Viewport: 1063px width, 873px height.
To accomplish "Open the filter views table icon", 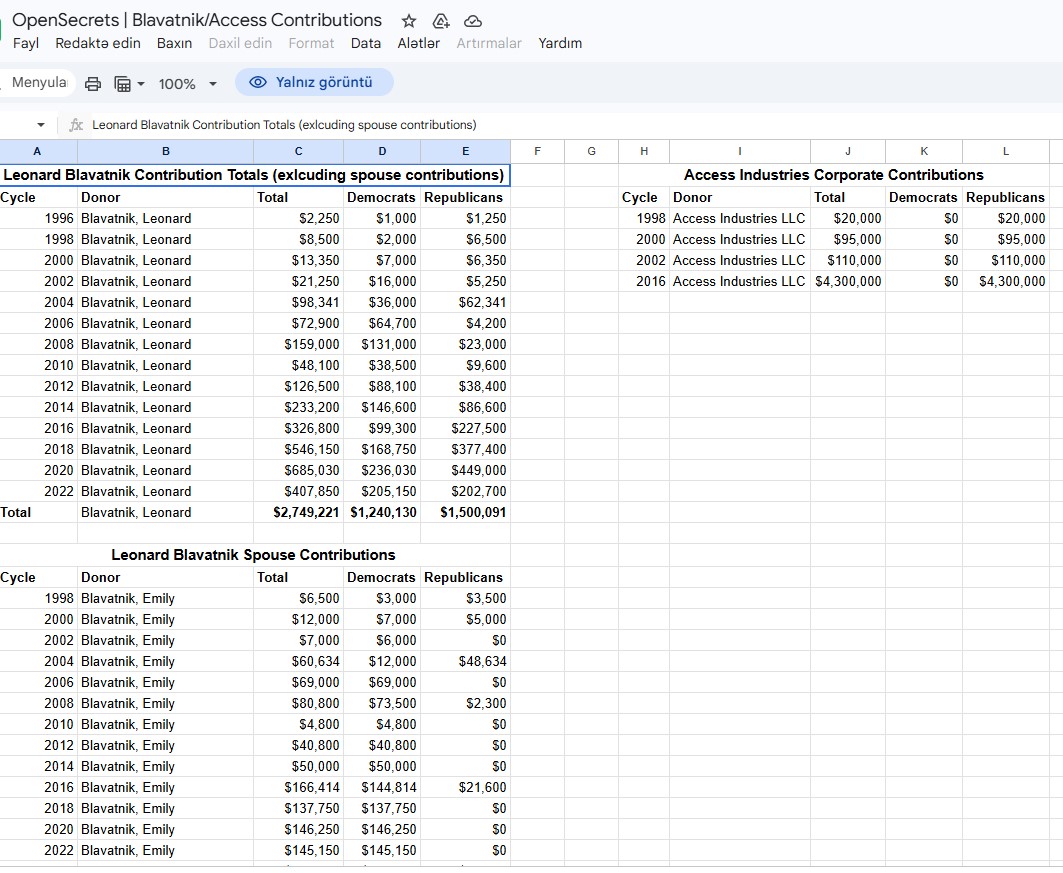I will tap(123, 83).
